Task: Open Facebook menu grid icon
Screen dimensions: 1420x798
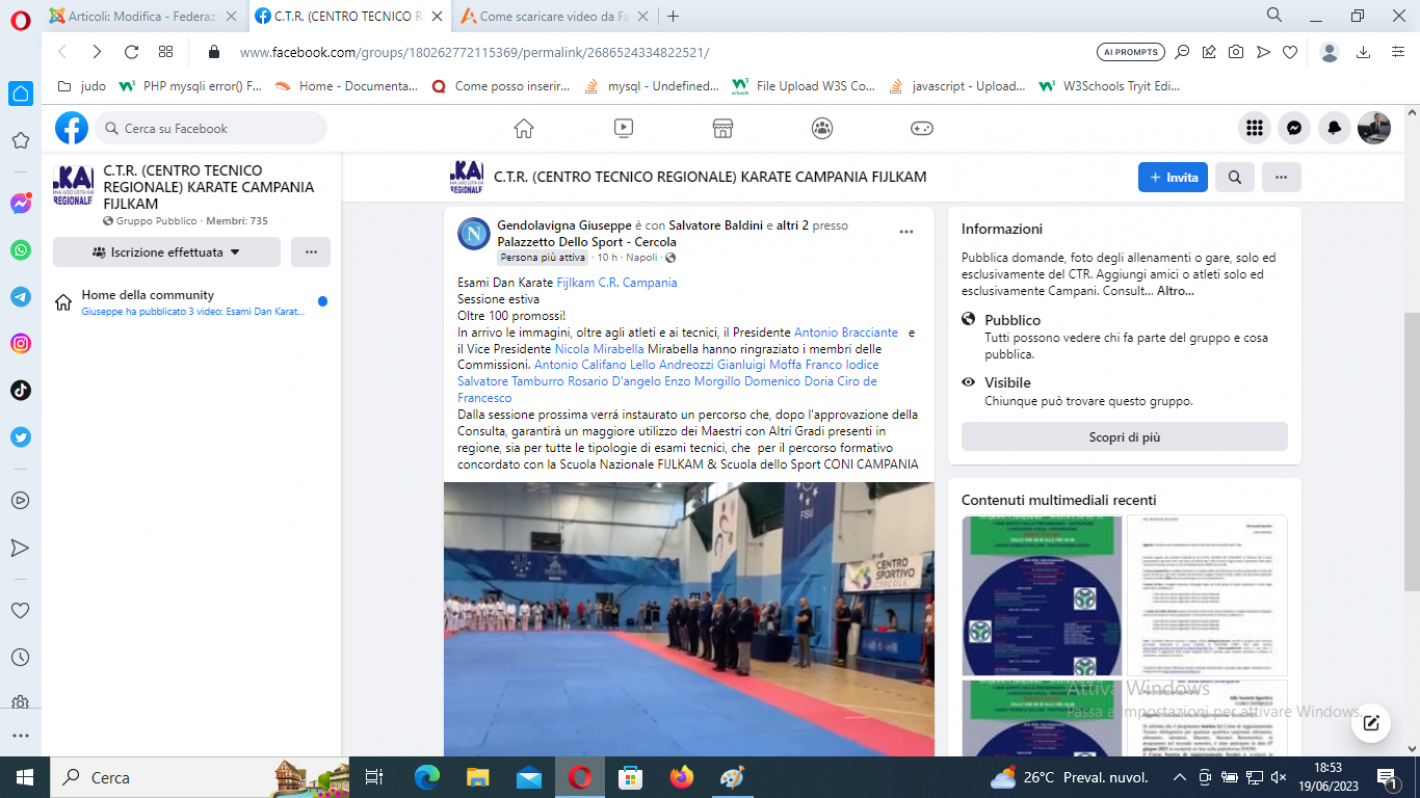Action: click(1254, 128)
